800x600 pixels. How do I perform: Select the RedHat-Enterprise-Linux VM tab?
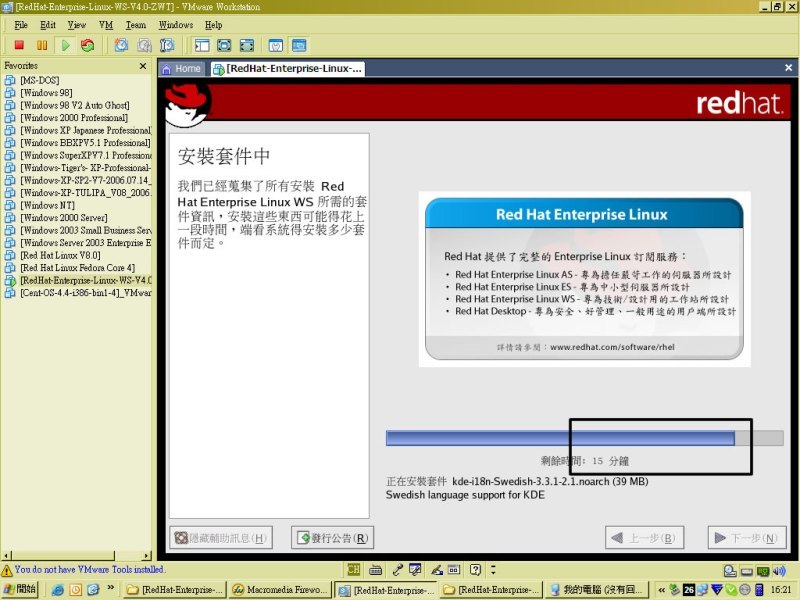(288, 68)
